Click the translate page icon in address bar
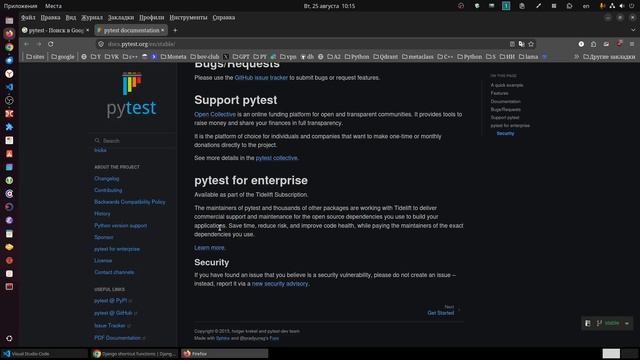Screen dimensions: 640x360 coord(522,44)
